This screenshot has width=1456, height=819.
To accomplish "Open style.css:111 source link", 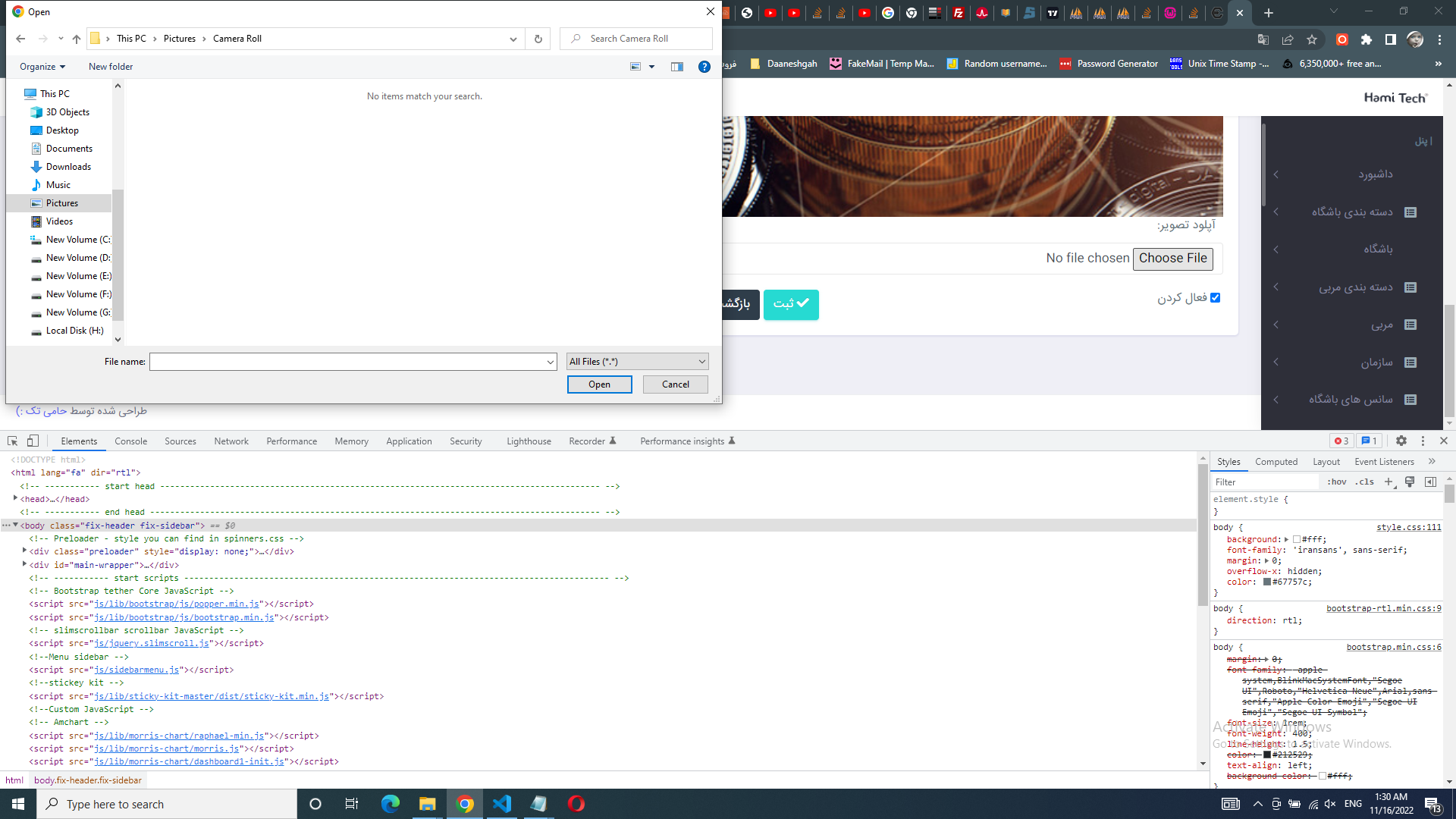I will (1409, 527).
